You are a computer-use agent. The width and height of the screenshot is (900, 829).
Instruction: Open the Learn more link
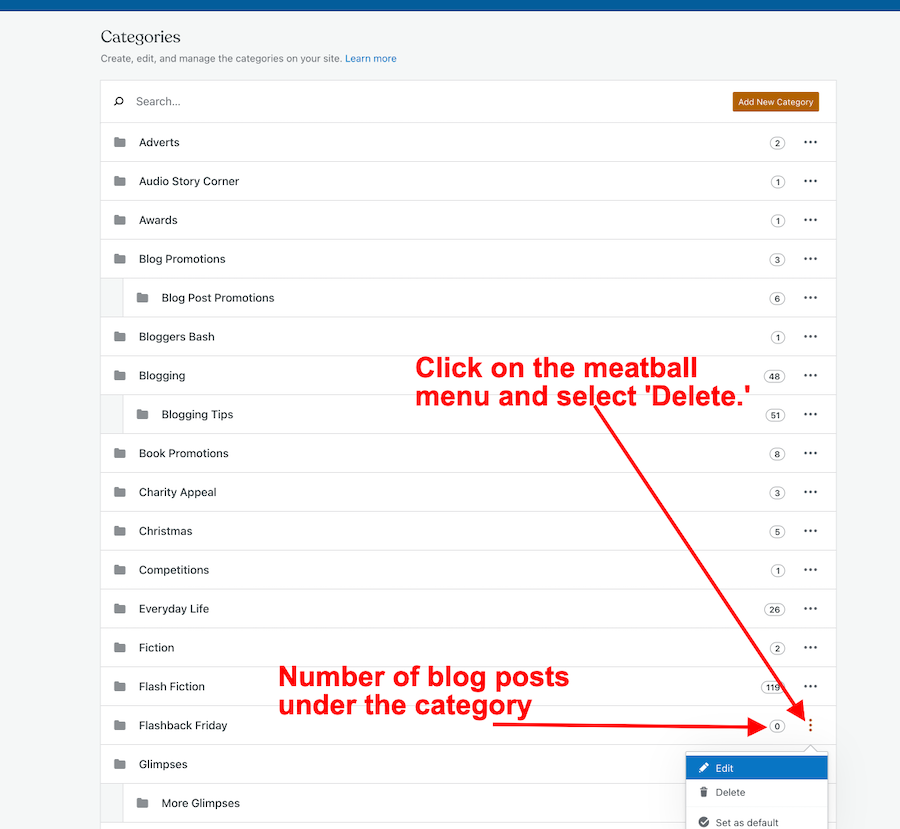pos(370,59)
